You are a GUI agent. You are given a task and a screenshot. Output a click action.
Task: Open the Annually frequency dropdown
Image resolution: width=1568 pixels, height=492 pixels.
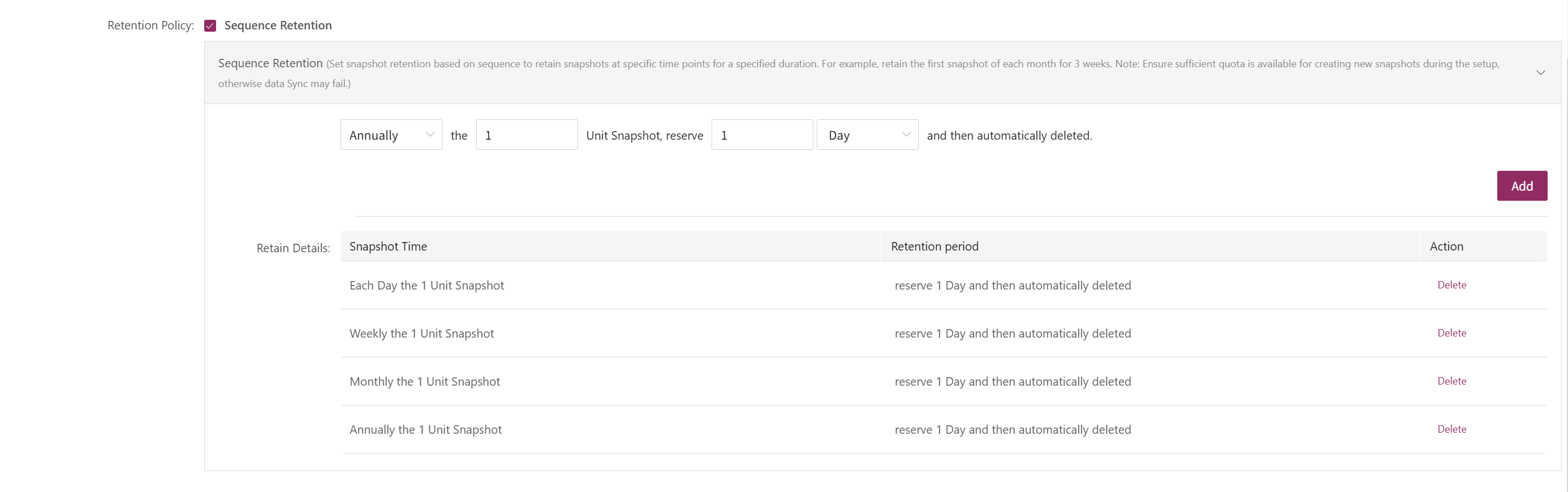(x=391, y=135)
